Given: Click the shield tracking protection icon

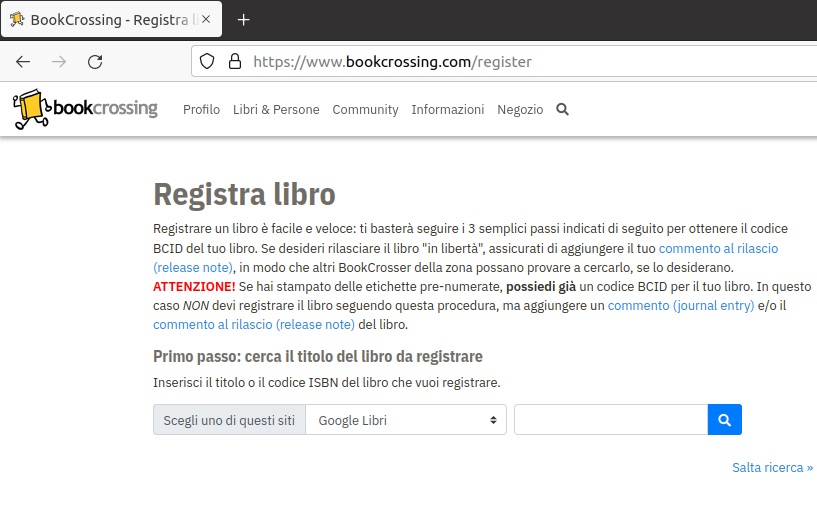Looking at the screenshot, I should [x=208, y=62].
